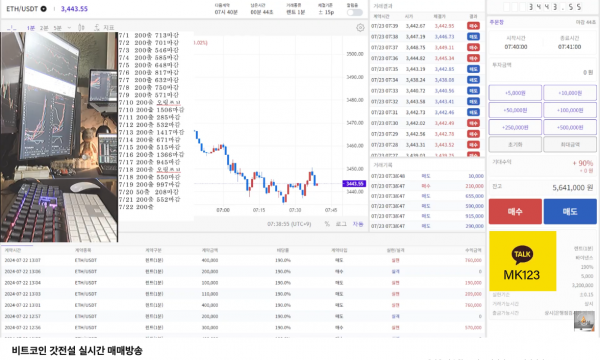Toggle percent scale on chart
The width and height of the screenshot is (600, 360).
(327, 224)
